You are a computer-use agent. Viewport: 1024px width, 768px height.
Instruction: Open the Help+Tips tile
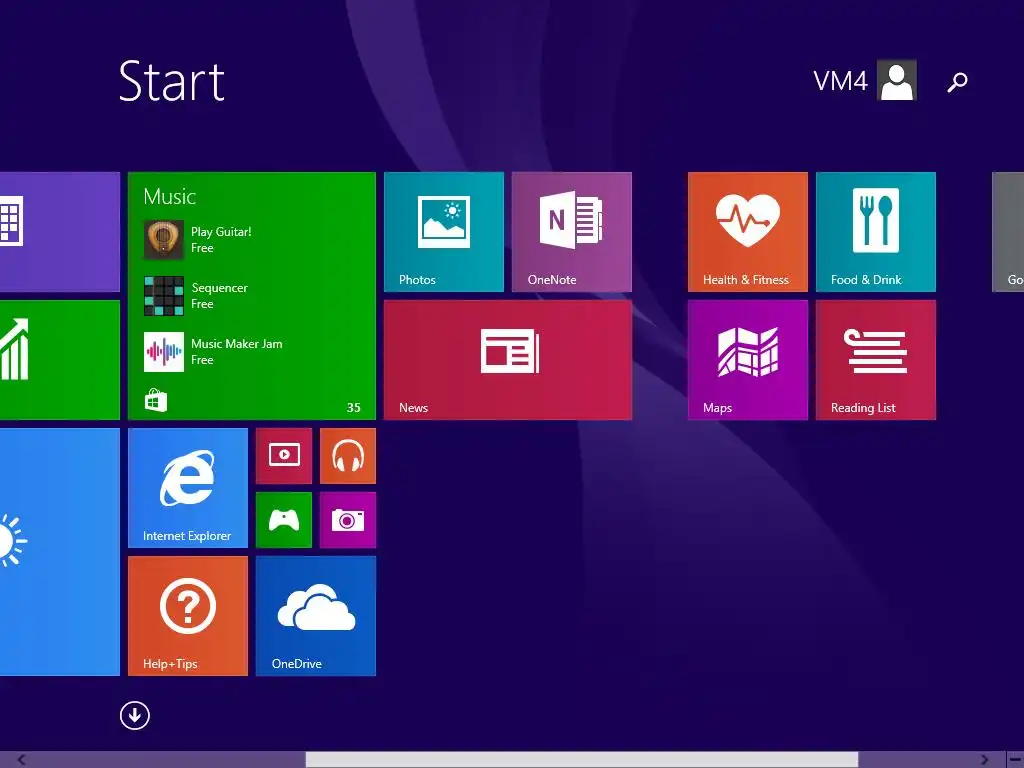click(x=188, y=616)
